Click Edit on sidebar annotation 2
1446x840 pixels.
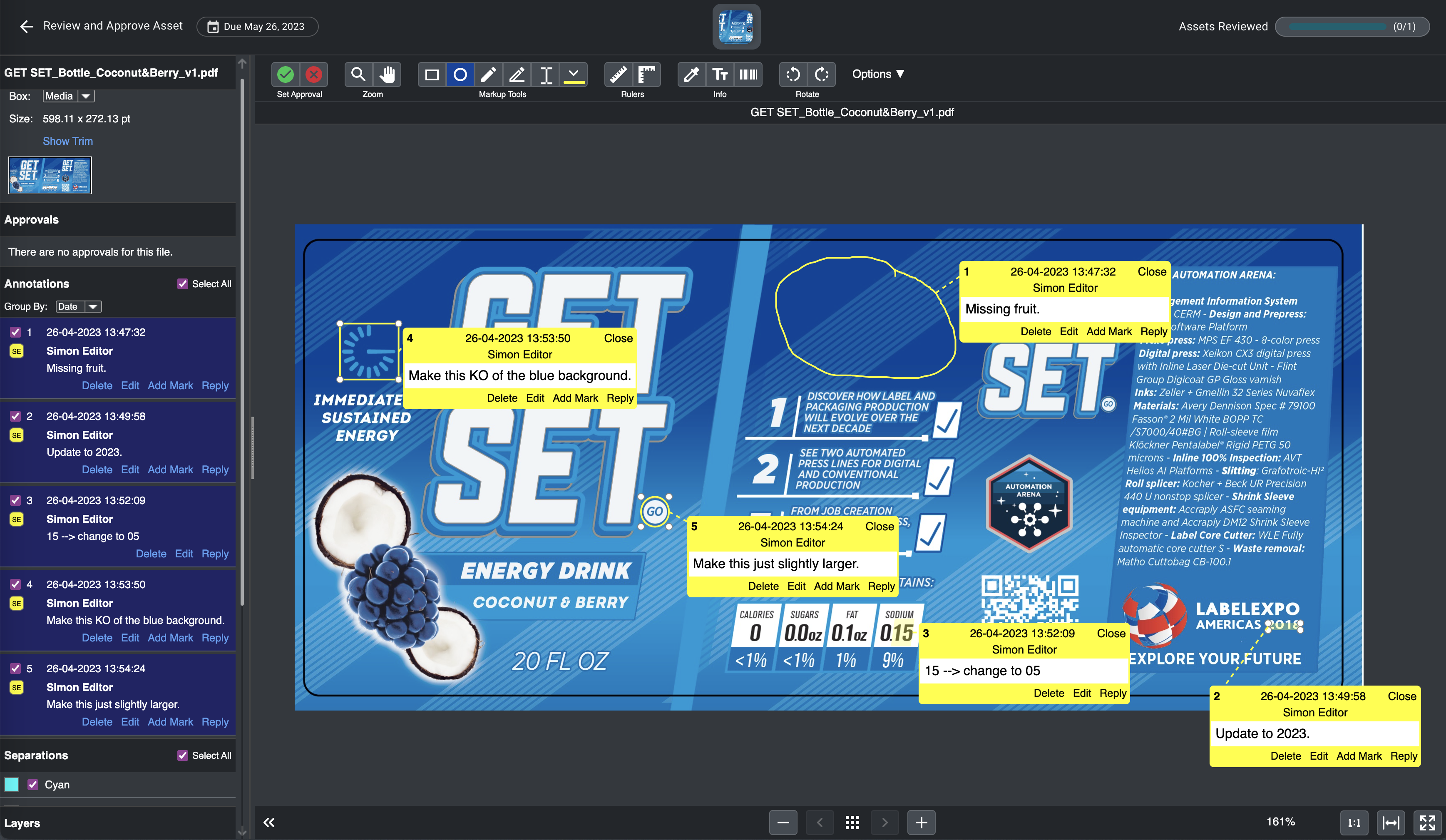click(x=130, y=470)
